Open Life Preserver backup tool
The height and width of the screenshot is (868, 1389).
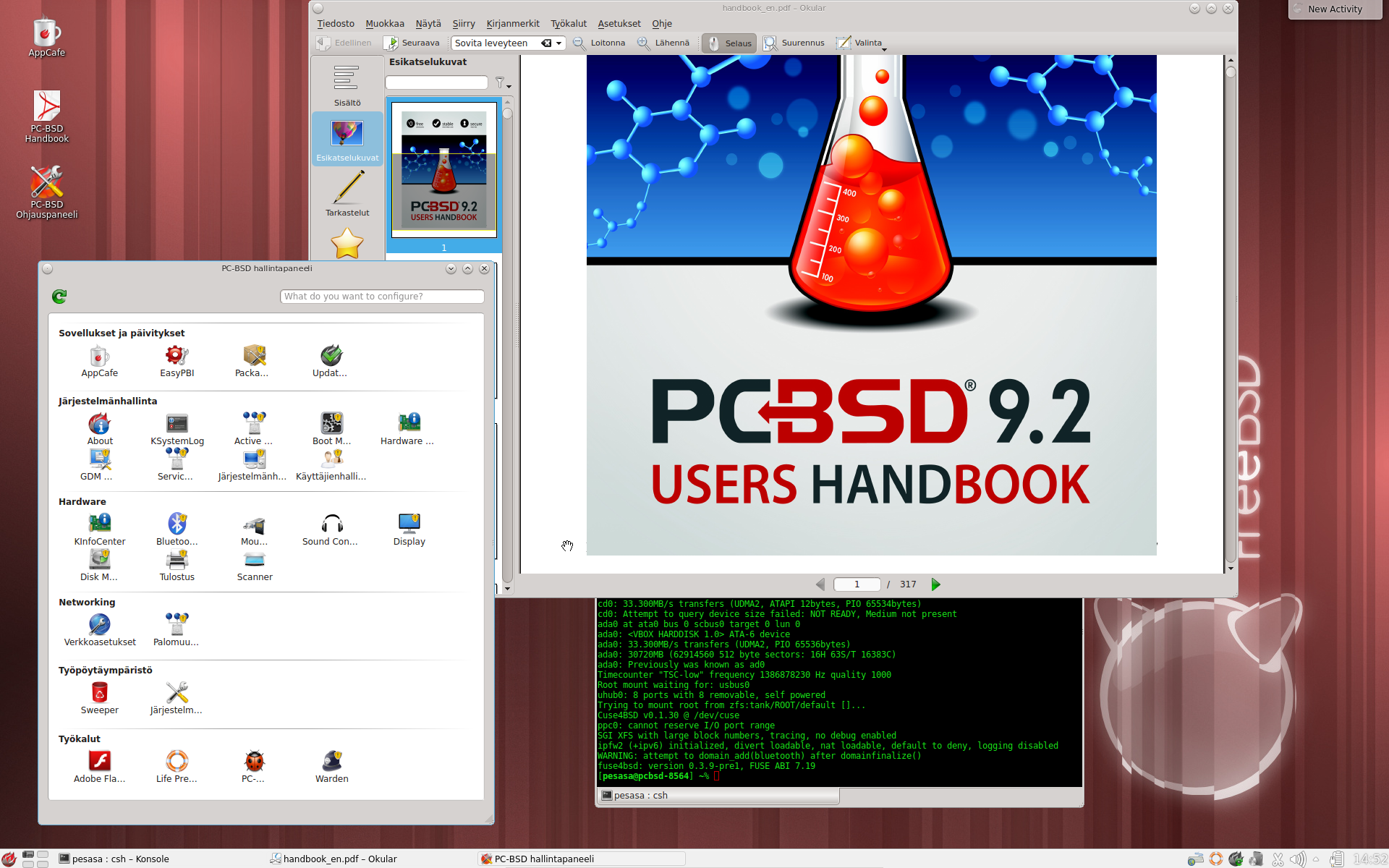tap(177, 767)
